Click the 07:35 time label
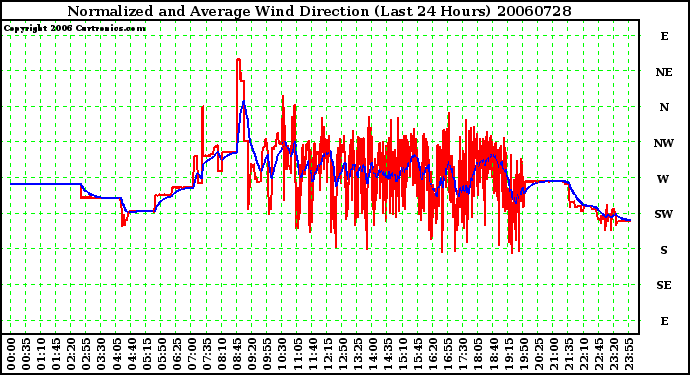The height and width of the screenshot is (375, 690). [207, 354]
